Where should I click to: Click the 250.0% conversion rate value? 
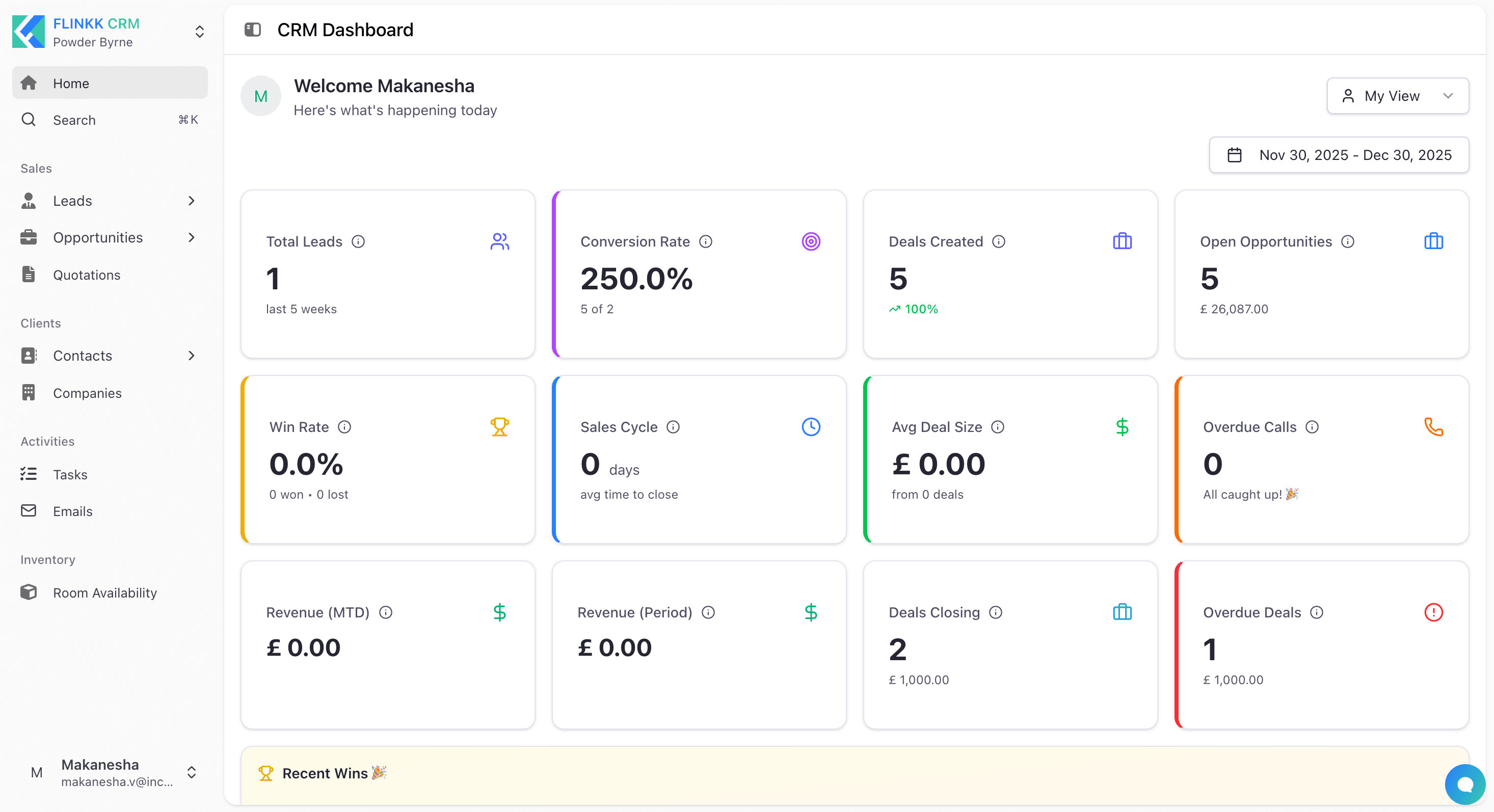click(637, 279)
